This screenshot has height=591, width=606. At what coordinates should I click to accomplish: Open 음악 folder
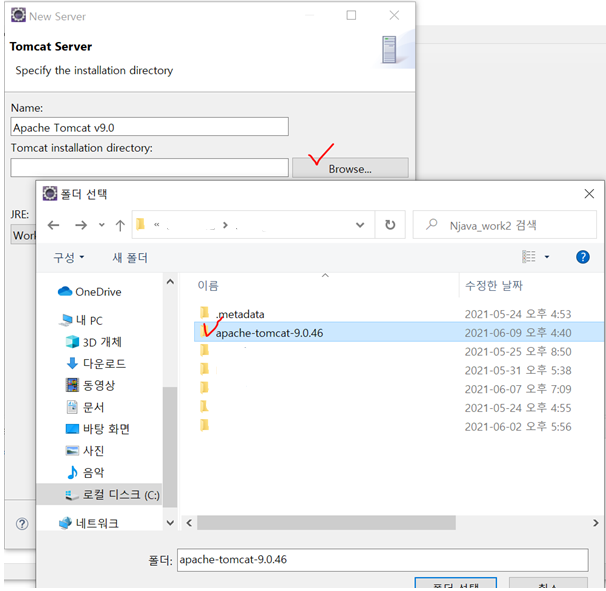pos(85,472)
